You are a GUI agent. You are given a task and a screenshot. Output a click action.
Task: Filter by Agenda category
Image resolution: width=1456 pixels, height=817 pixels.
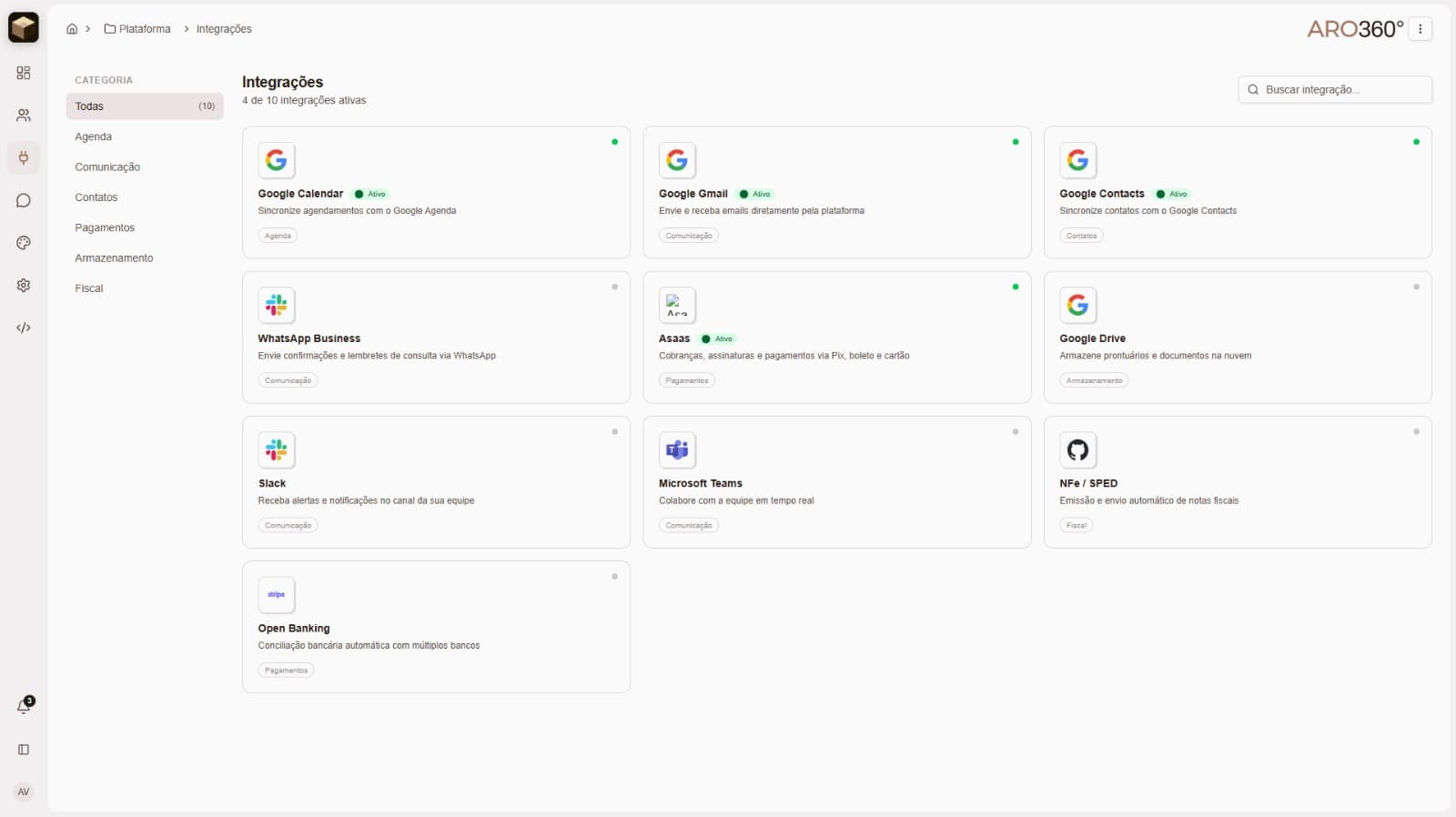pyautogui.click(x=94, y=136)
